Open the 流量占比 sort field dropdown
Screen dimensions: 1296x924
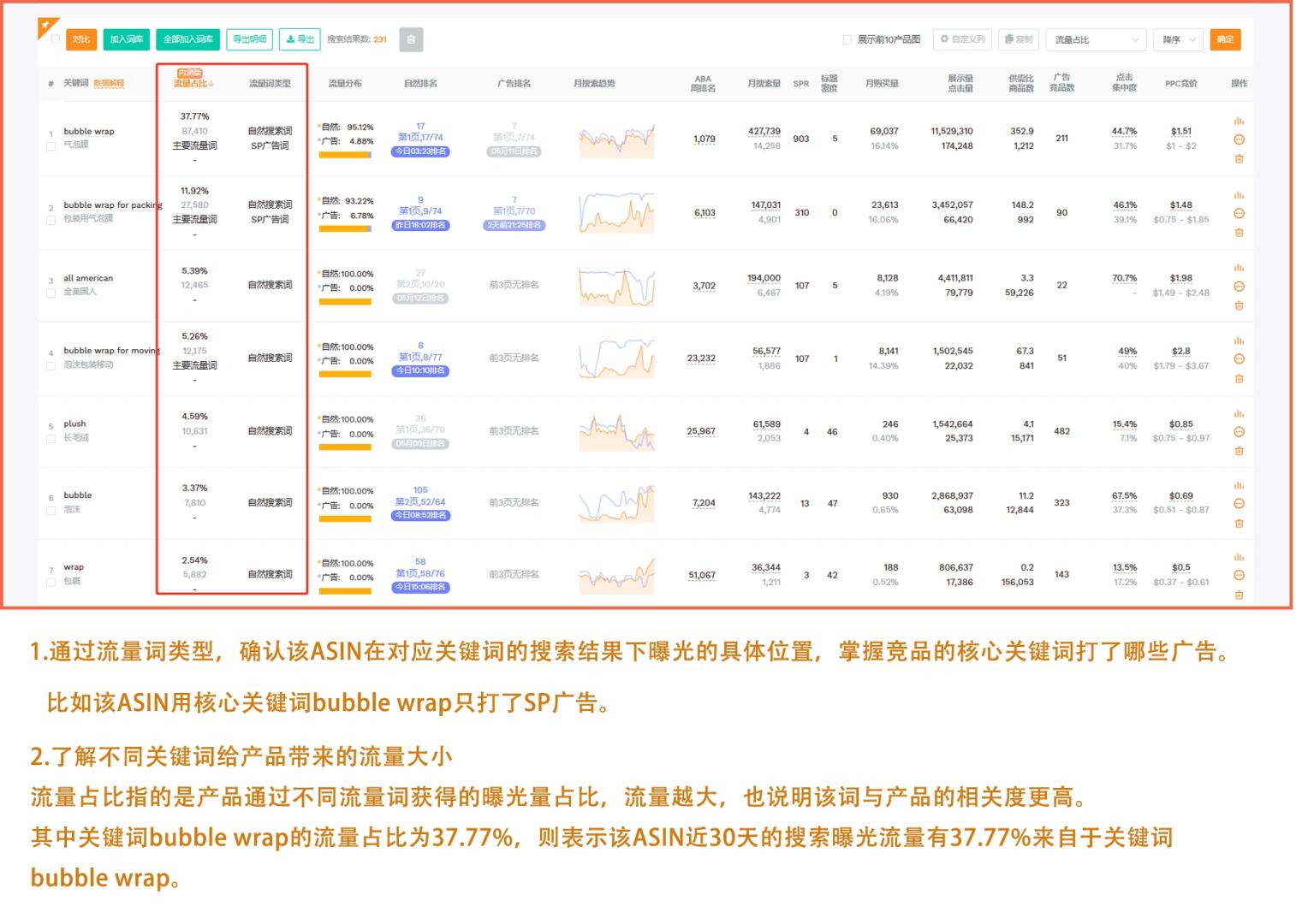click(x=1096, y=39)
